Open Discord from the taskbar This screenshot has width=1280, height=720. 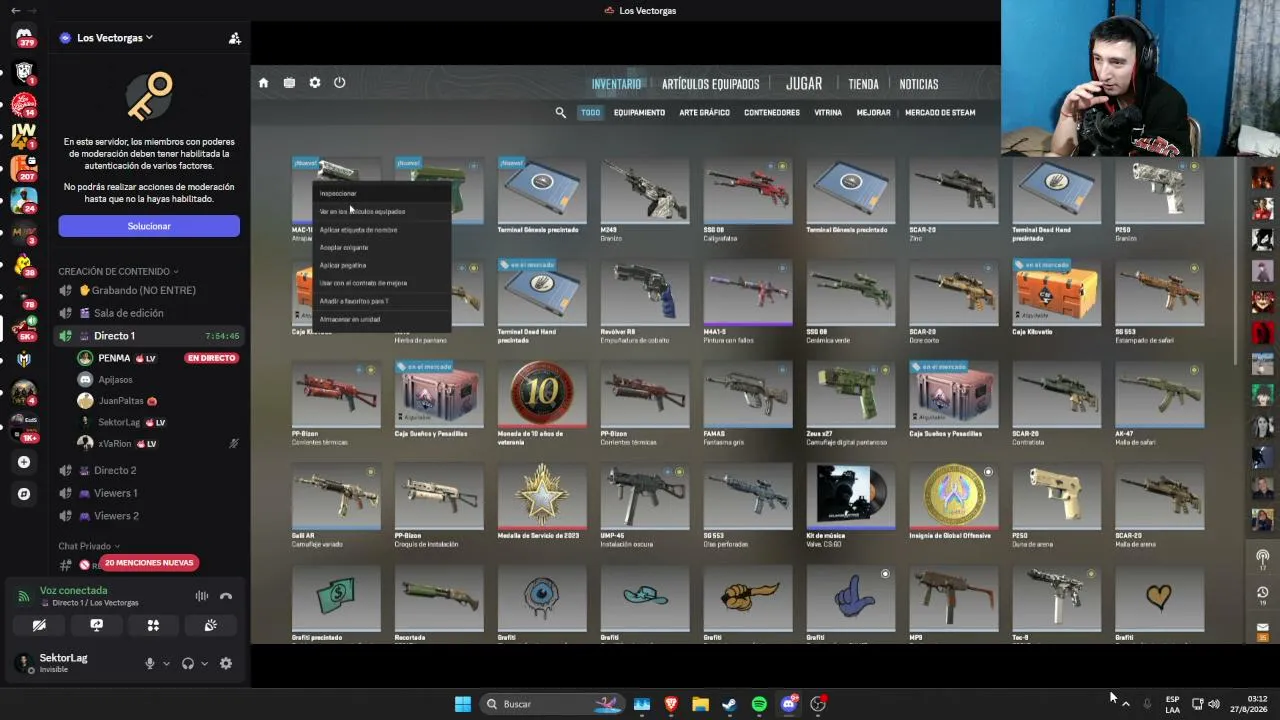[789, 704]
